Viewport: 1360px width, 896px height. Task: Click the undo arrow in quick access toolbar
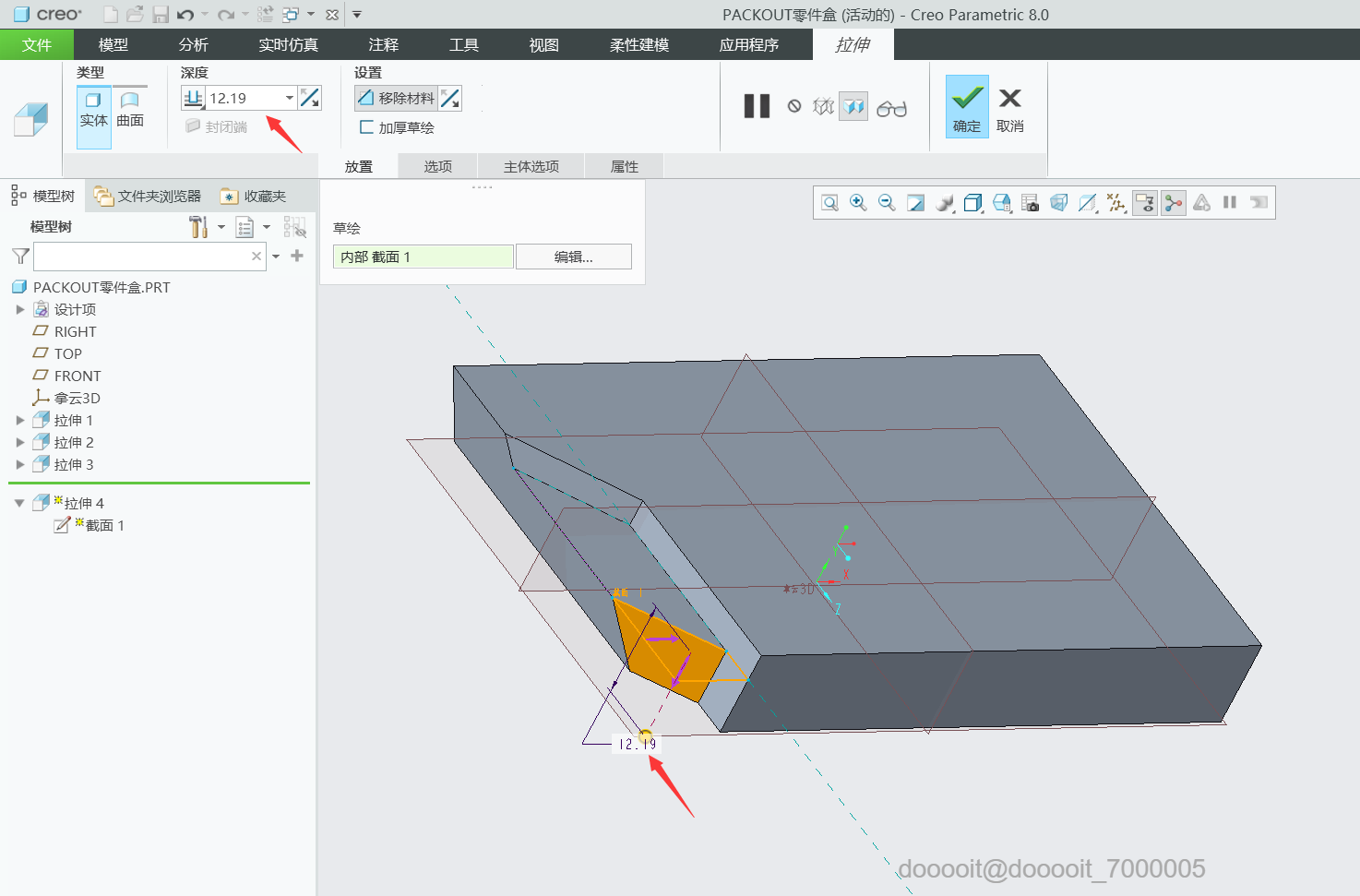pyautogui.click(x=185, y=15)
